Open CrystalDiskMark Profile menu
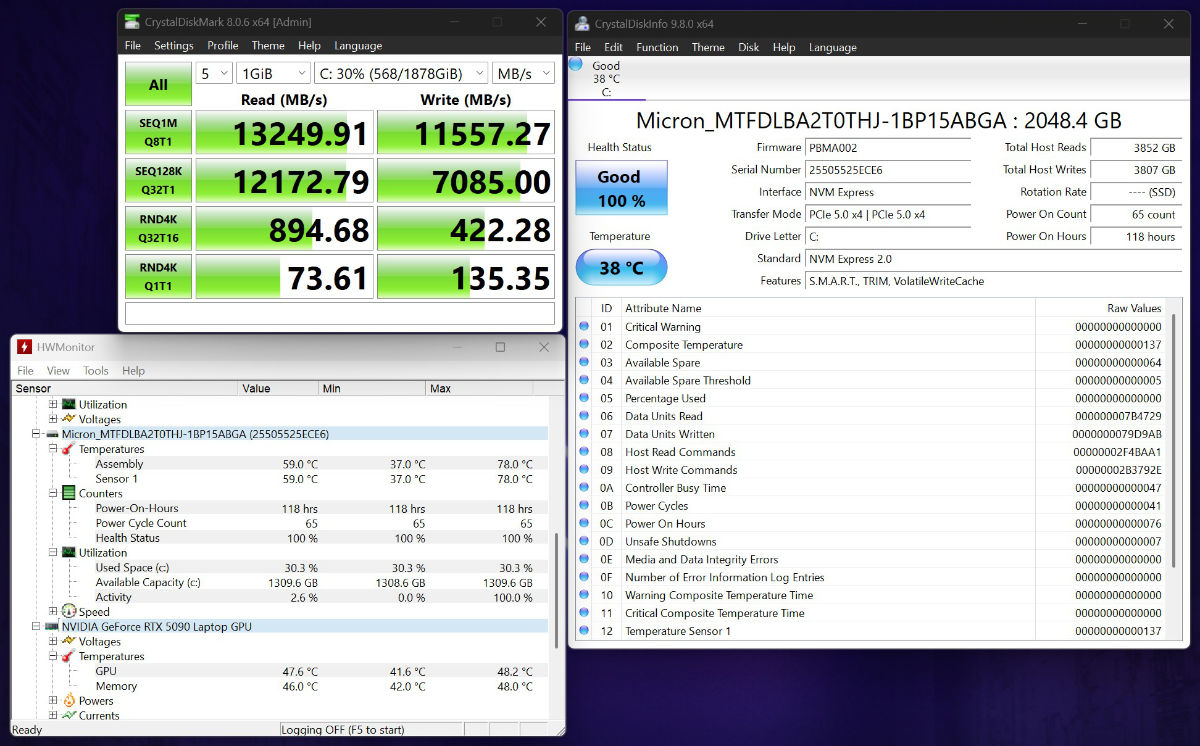 (x=222, y=45)
